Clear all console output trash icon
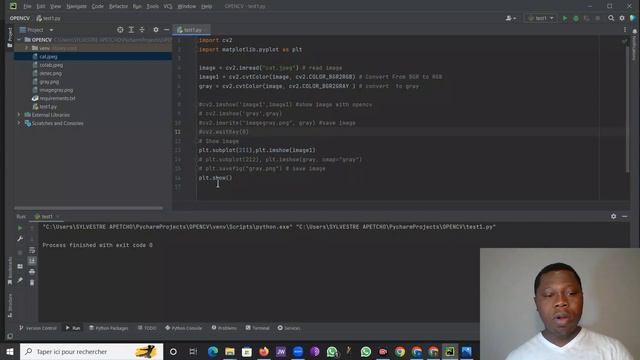 32,282
